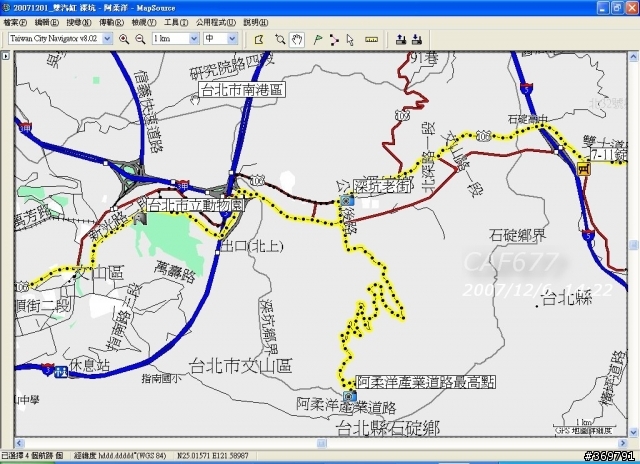Click the 台北市南港區 label

point(242,90)
